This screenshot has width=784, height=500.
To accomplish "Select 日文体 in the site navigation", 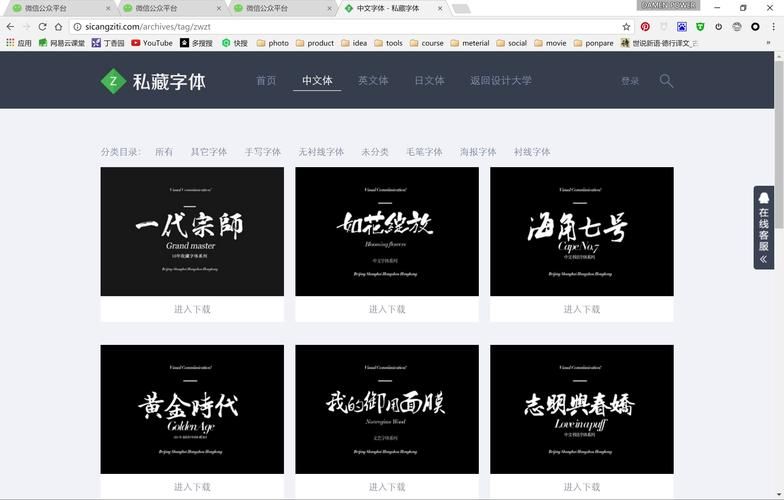I will tap(429, 80).
